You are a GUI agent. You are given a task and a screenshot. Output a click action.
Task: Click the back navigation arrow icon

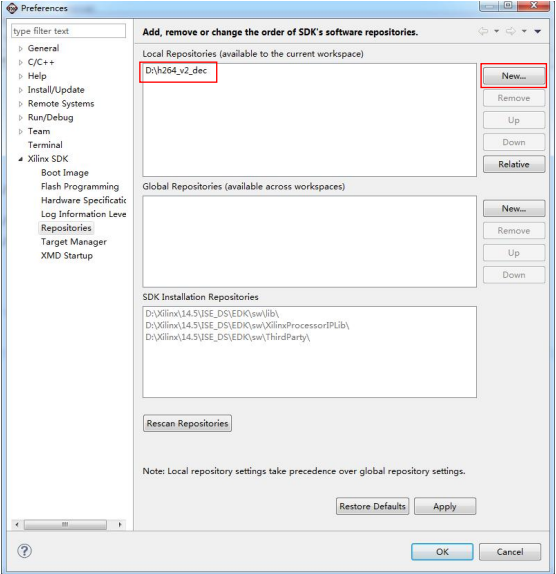click(x=483, y=31)
